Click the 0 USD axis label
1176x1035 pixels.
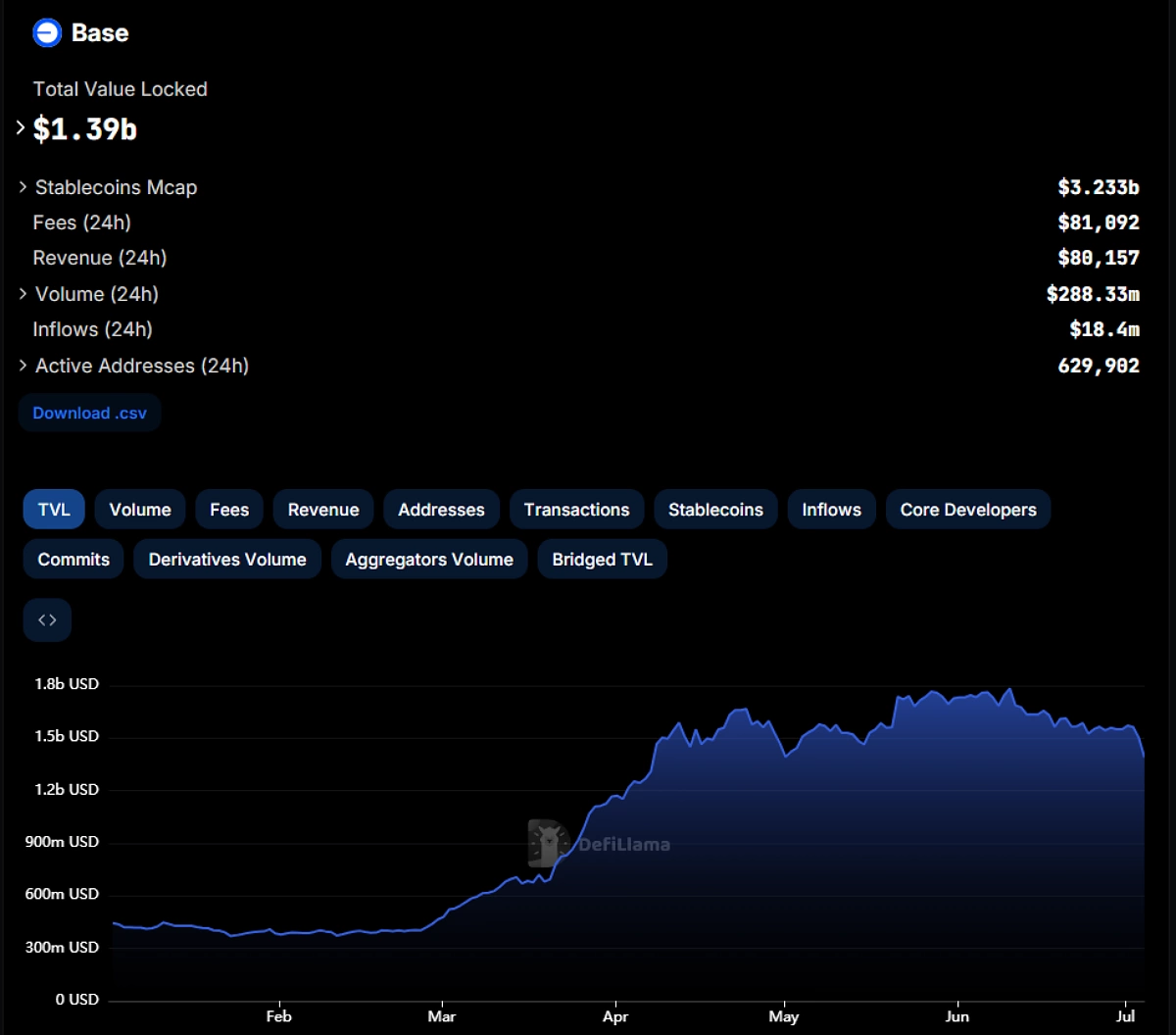click(x=76, y=1000)
